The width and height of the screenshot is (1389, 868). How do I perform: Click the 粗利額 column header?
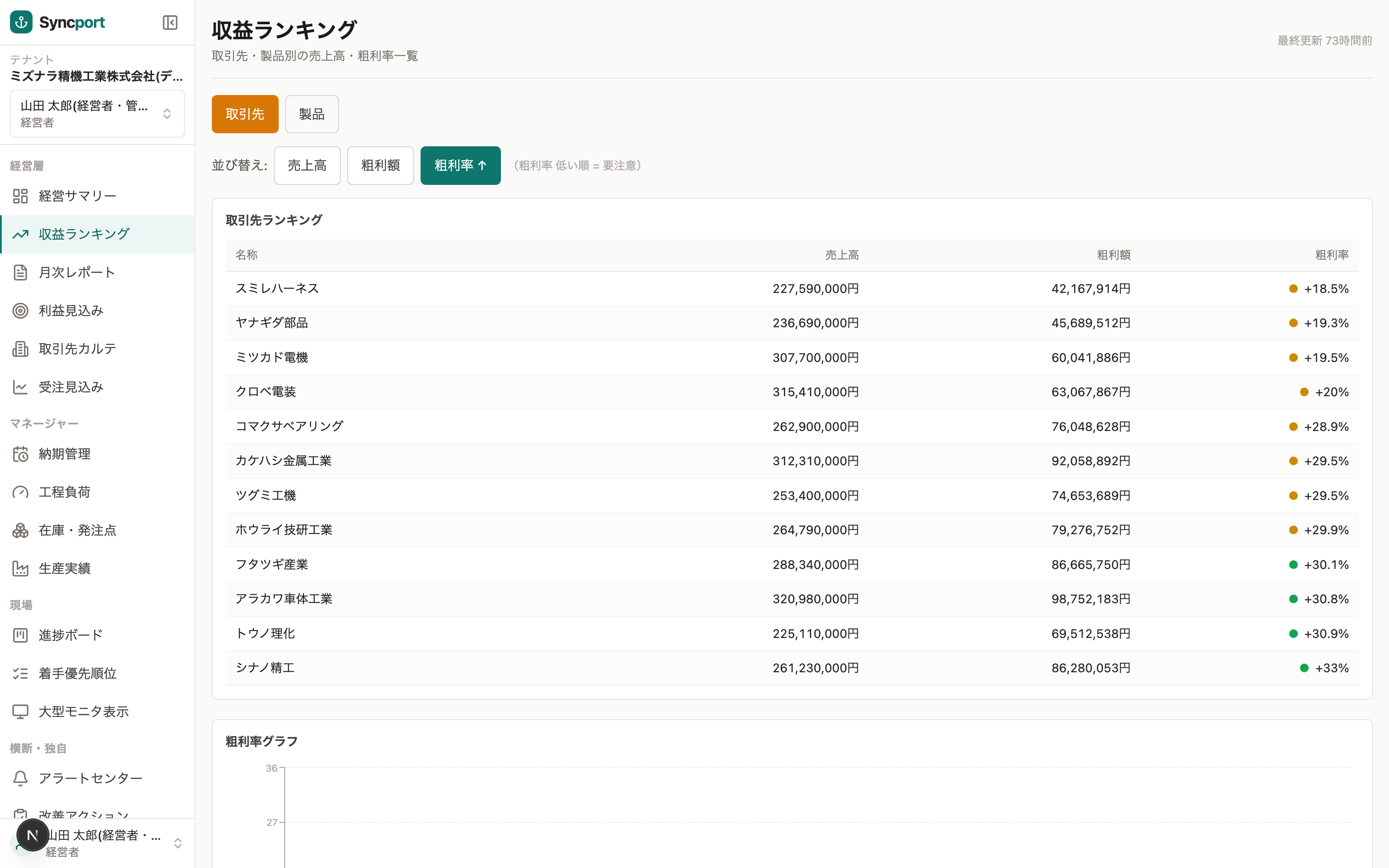(x=1113, y=255)
